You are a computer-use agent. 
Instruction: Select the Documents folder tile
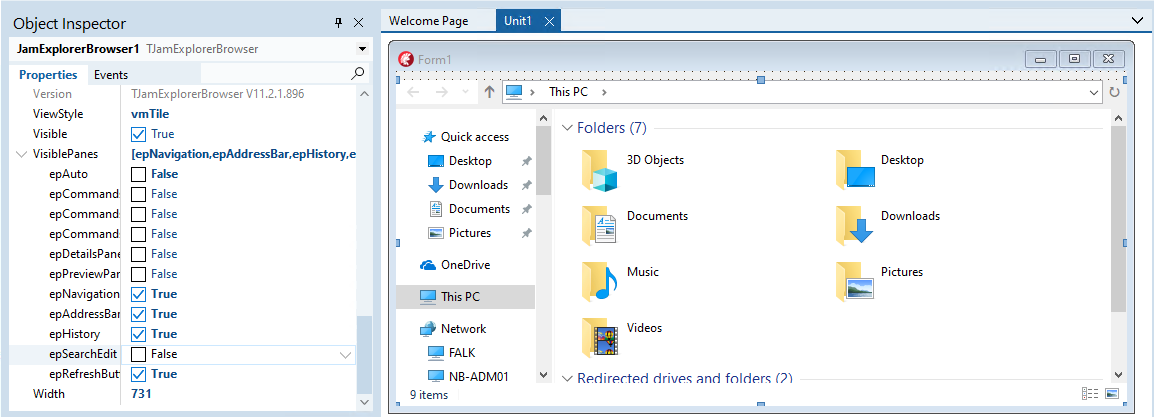tap(635, 224)
